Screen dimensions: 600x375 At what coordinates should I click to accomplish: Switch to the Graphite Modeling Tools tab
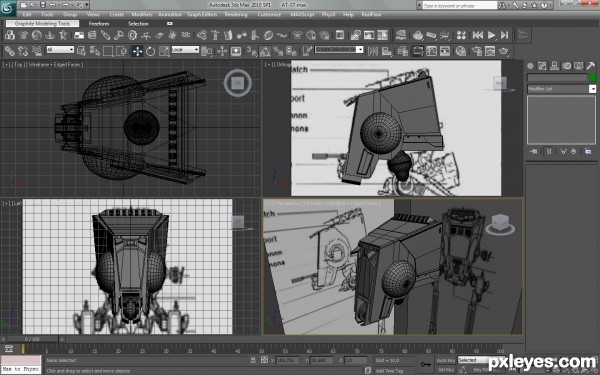[x=42, y=24]
